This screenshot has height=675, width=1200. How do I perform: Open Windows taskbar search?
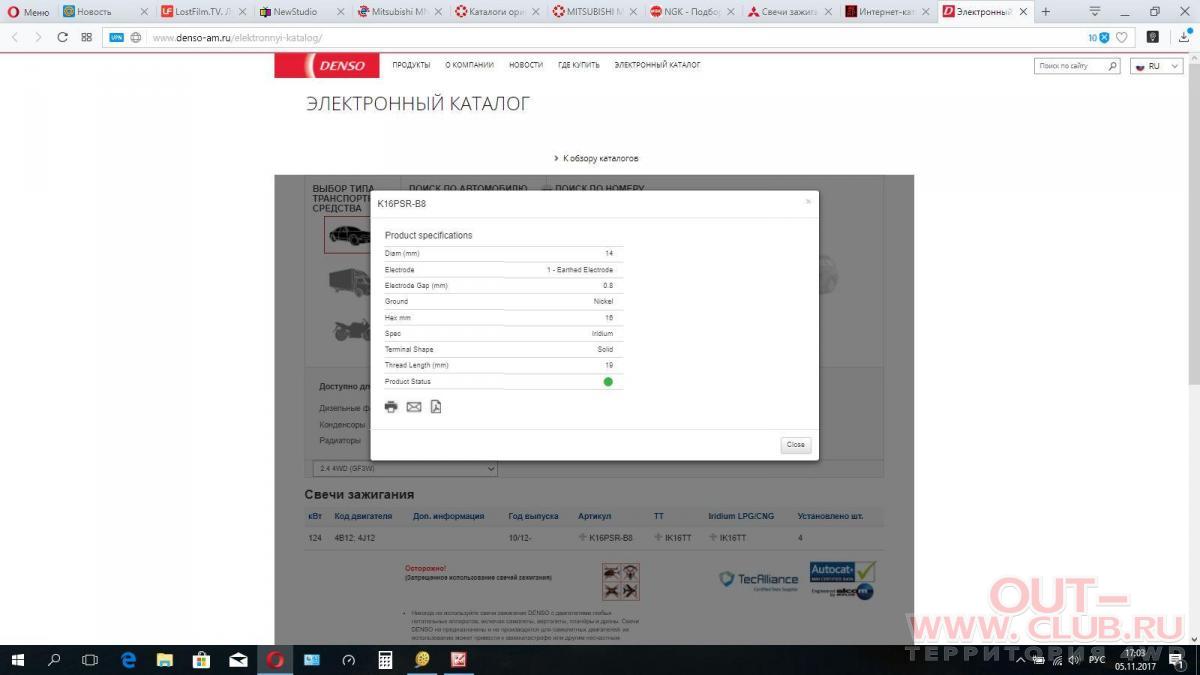click(x=54, y=660)
